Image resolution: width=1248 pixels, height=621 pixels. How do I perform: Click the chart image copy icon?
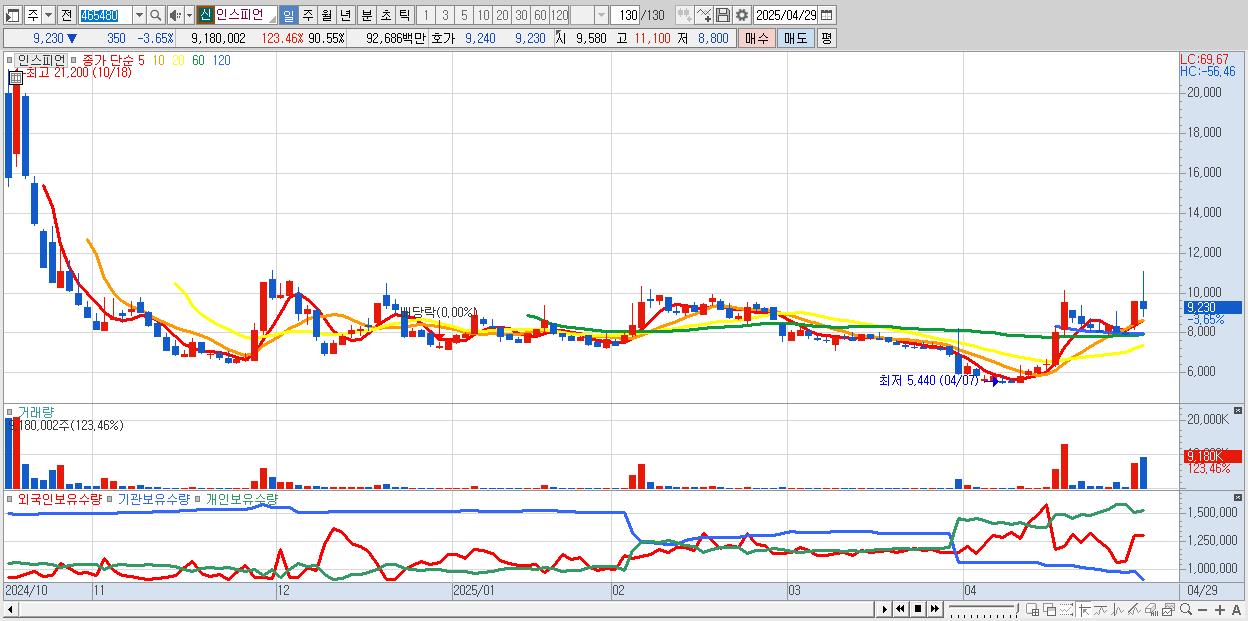click(x=1169, y=609)
